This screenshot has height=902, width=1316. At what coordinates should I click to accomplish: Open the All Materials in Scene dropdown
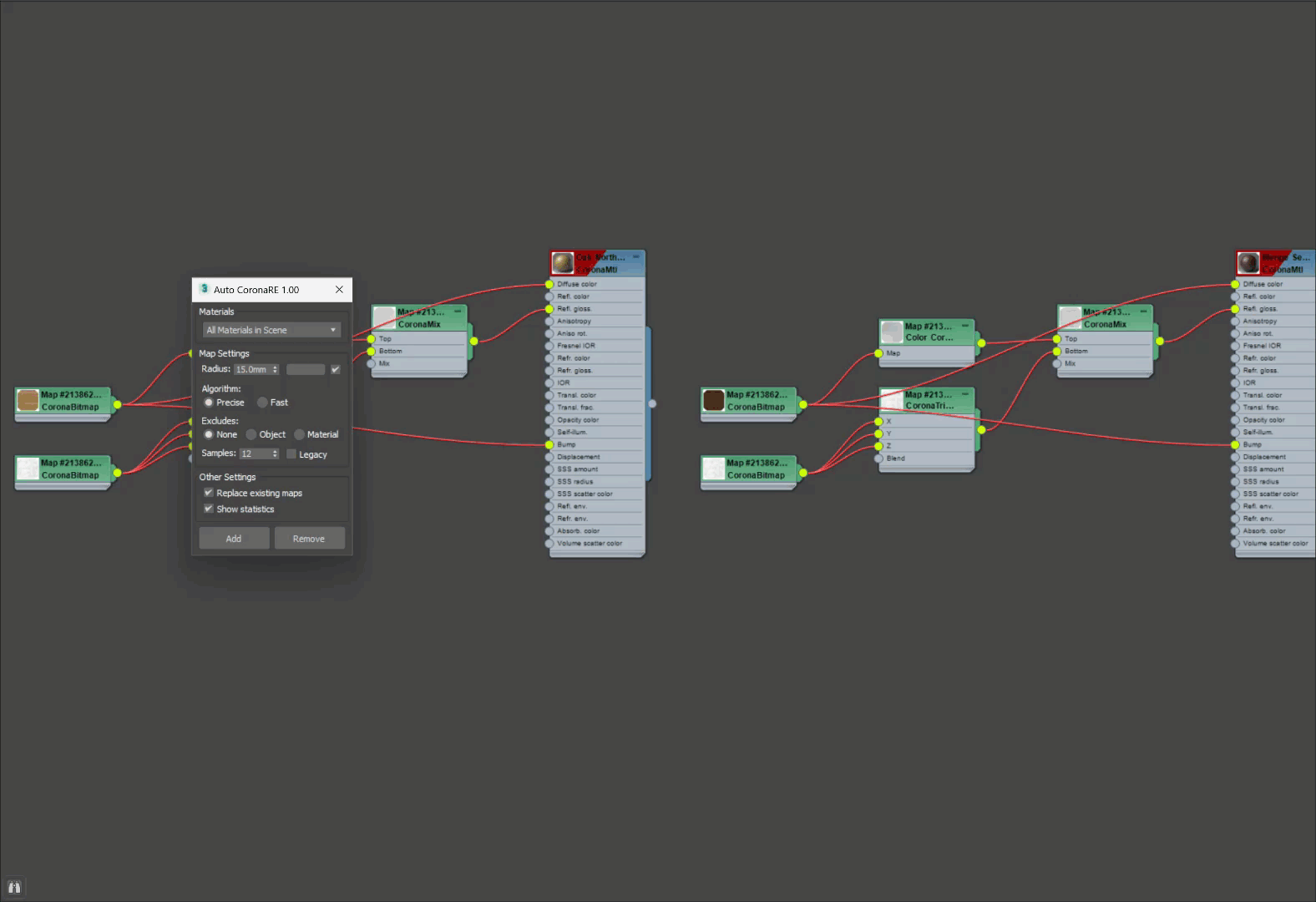[x=271, y=330]
